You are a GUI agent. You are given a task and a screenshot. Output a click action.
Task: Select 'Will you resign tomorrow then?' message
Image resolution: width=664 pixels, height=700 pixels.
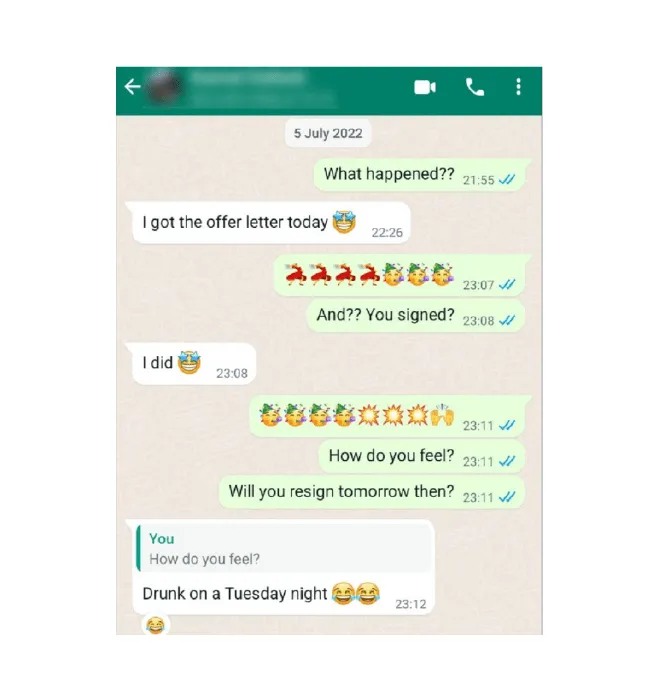(x=372, y=492)
